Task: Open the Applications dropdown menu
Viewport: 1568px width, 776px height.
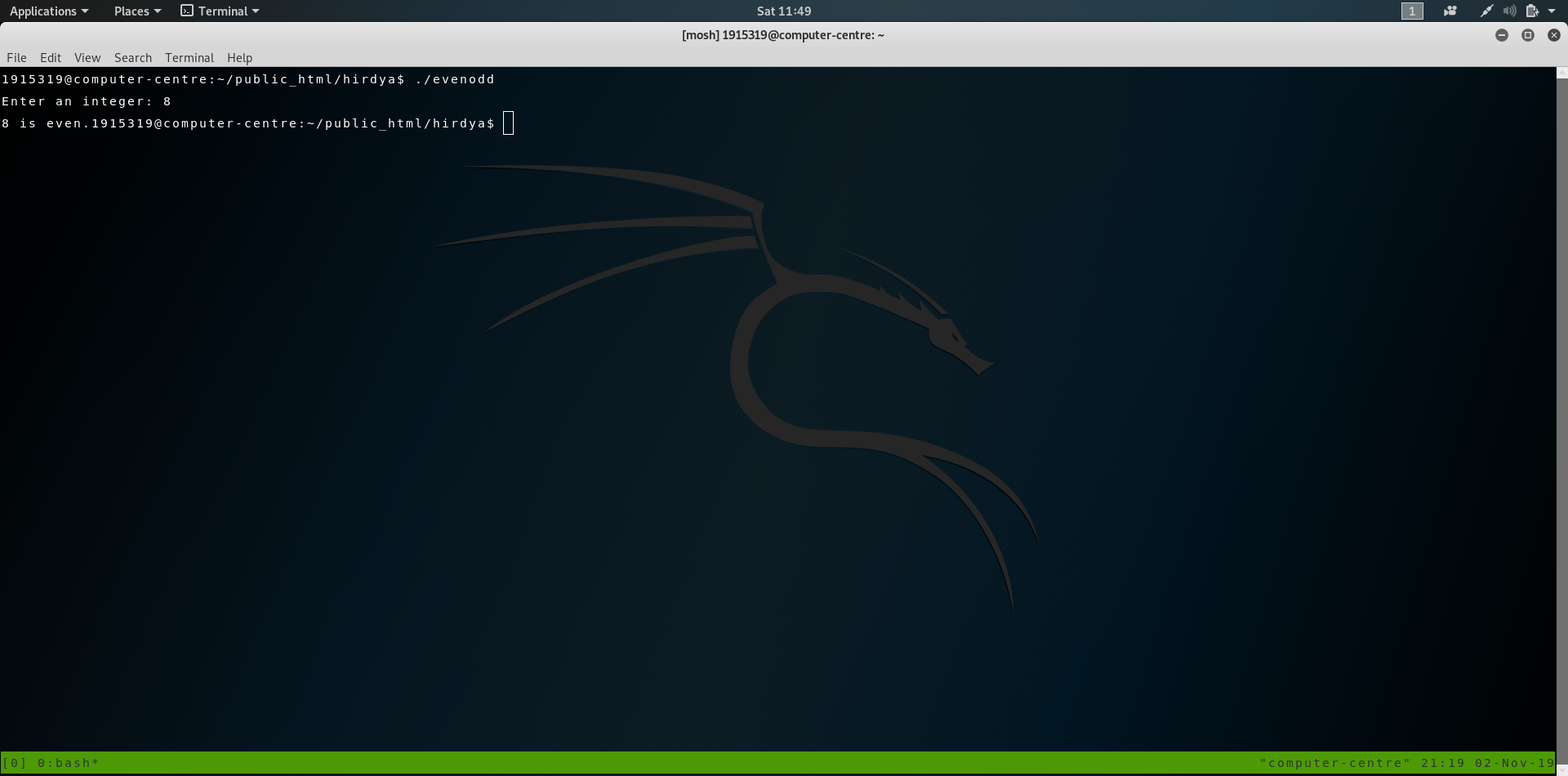Action: (49, 11)
